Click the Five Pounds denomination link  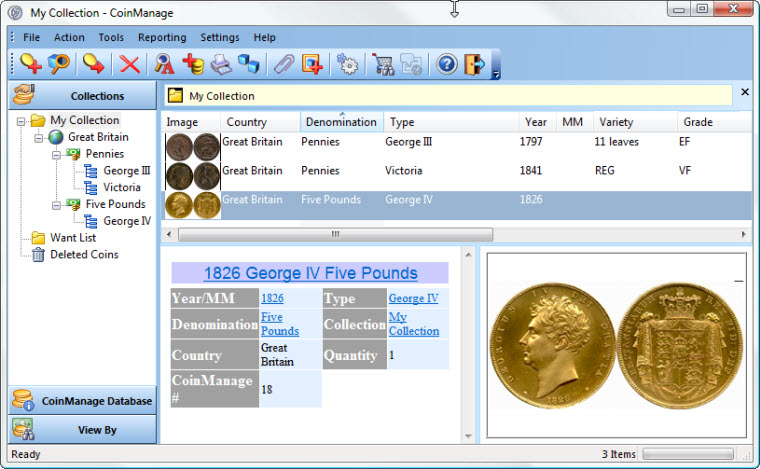pos(280,324)
